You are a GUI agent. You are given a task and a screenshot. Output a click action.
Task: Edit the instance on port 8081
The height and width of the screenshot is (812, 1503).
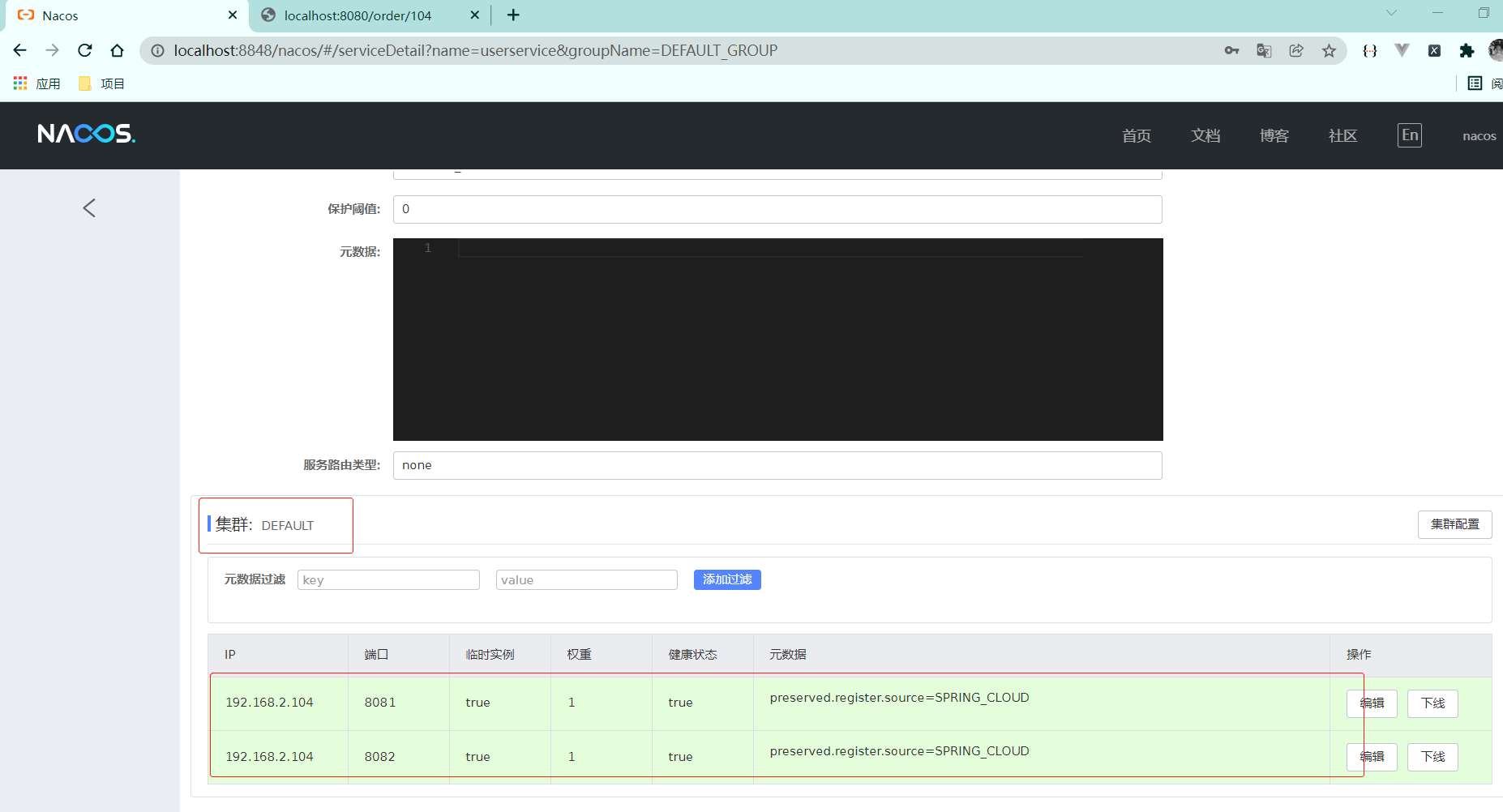(x=1372, y=703)
